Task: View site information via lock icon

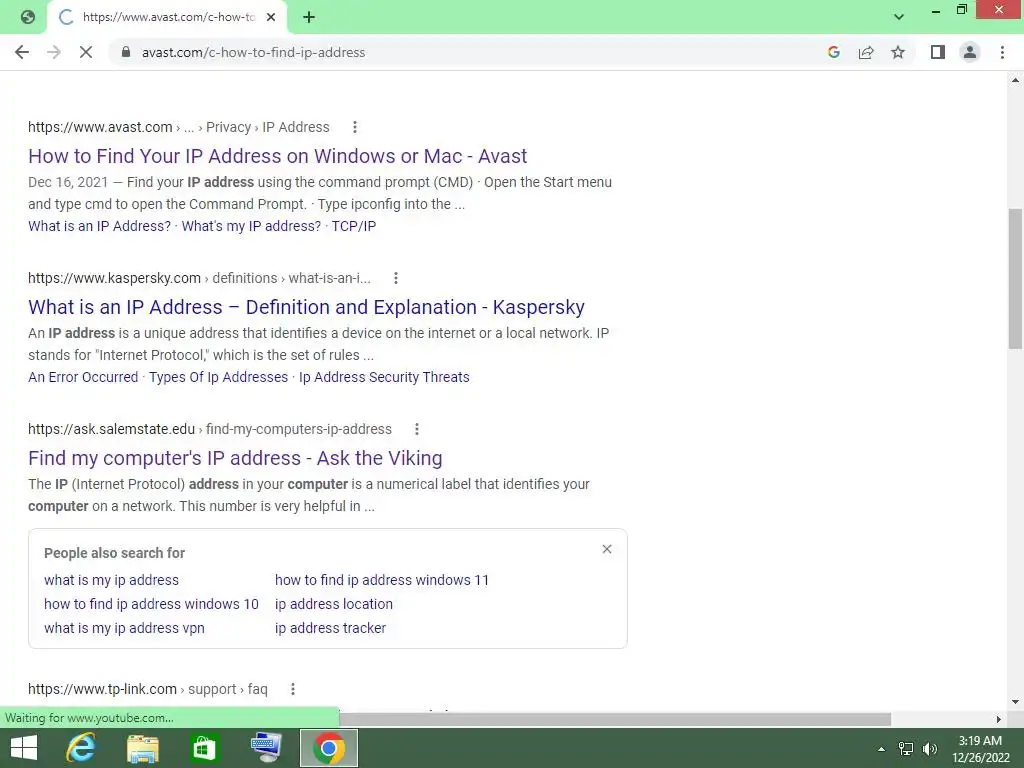Action: coord(126,52)
